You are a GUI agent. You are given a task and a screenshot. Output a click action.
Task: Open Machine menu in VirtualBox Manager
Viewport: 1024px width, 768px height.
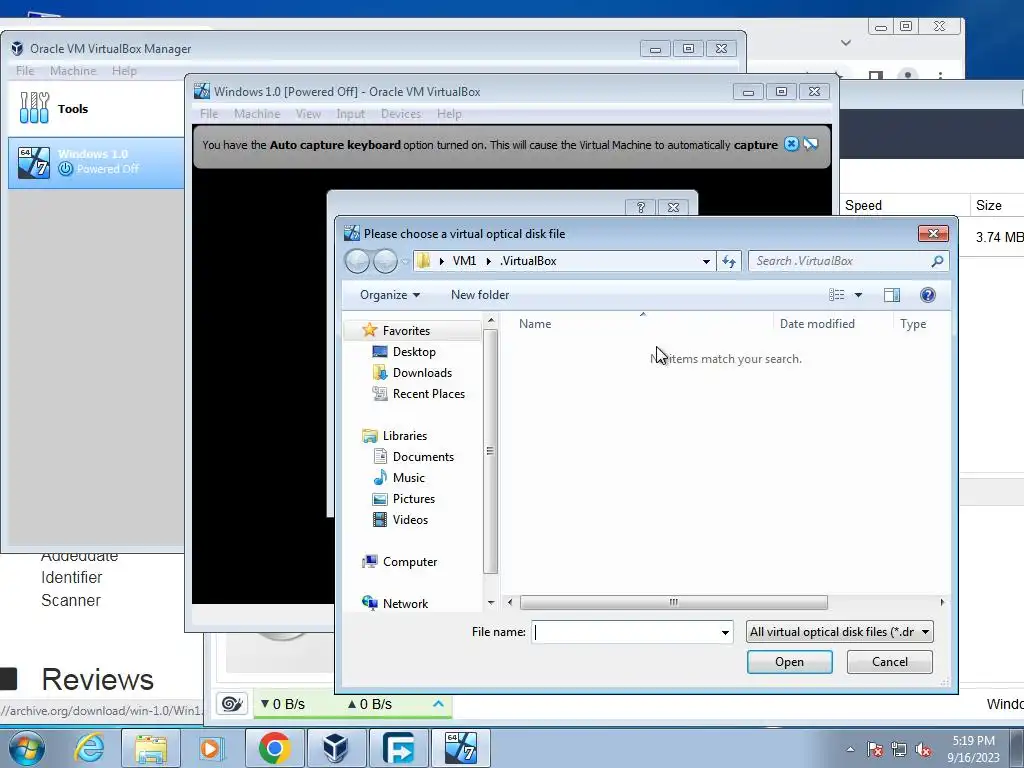pos(72,71)
